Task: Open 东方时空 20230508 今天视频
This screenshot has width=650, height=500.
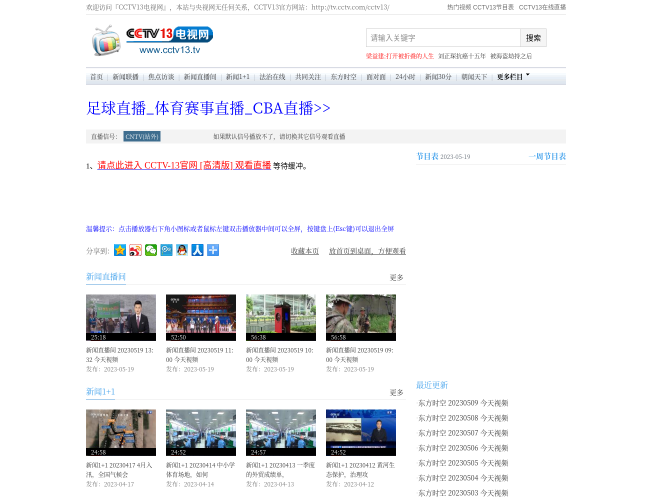Action: 463,418
